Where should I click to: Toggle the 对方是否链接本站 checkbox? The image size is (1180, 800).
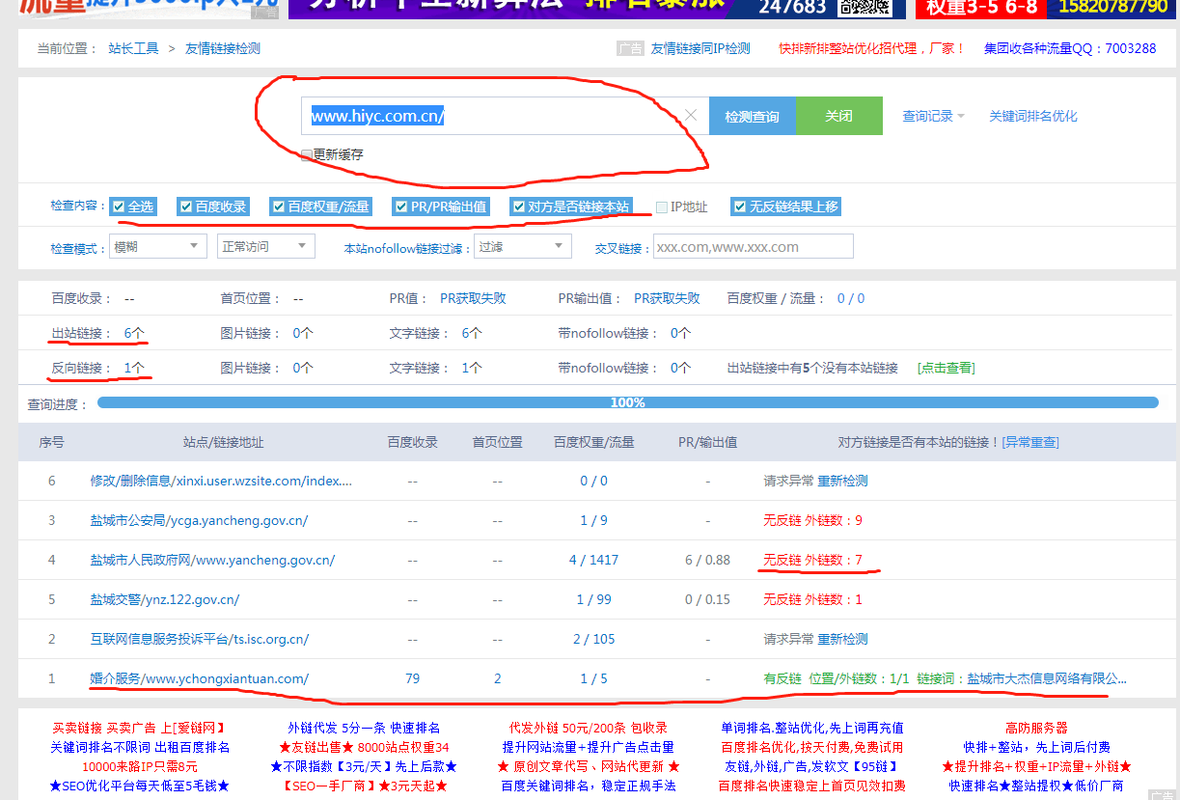tap(519, 206)
